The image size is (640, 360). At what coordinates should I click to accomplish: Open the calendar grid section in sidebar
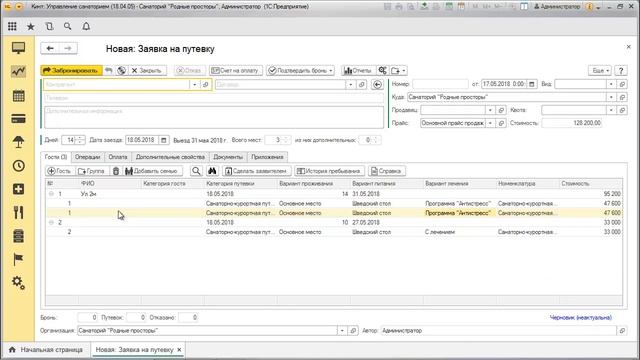click(18, 96)
